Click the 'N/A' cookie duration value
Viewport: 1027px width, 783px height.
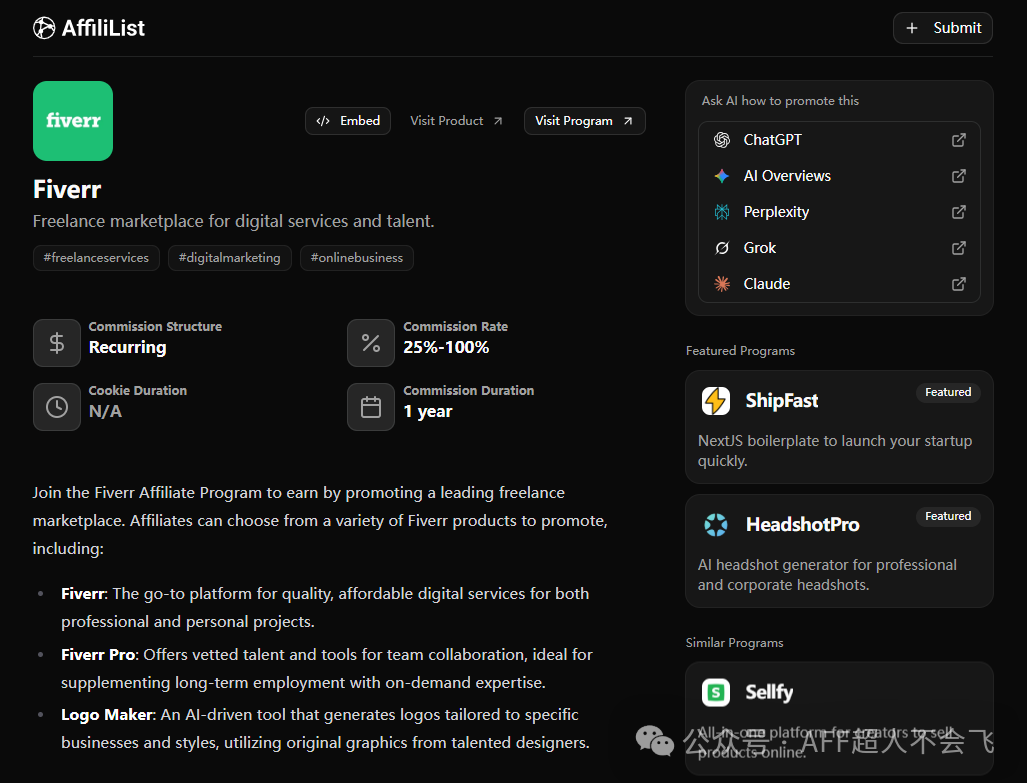tap(105, 411)
